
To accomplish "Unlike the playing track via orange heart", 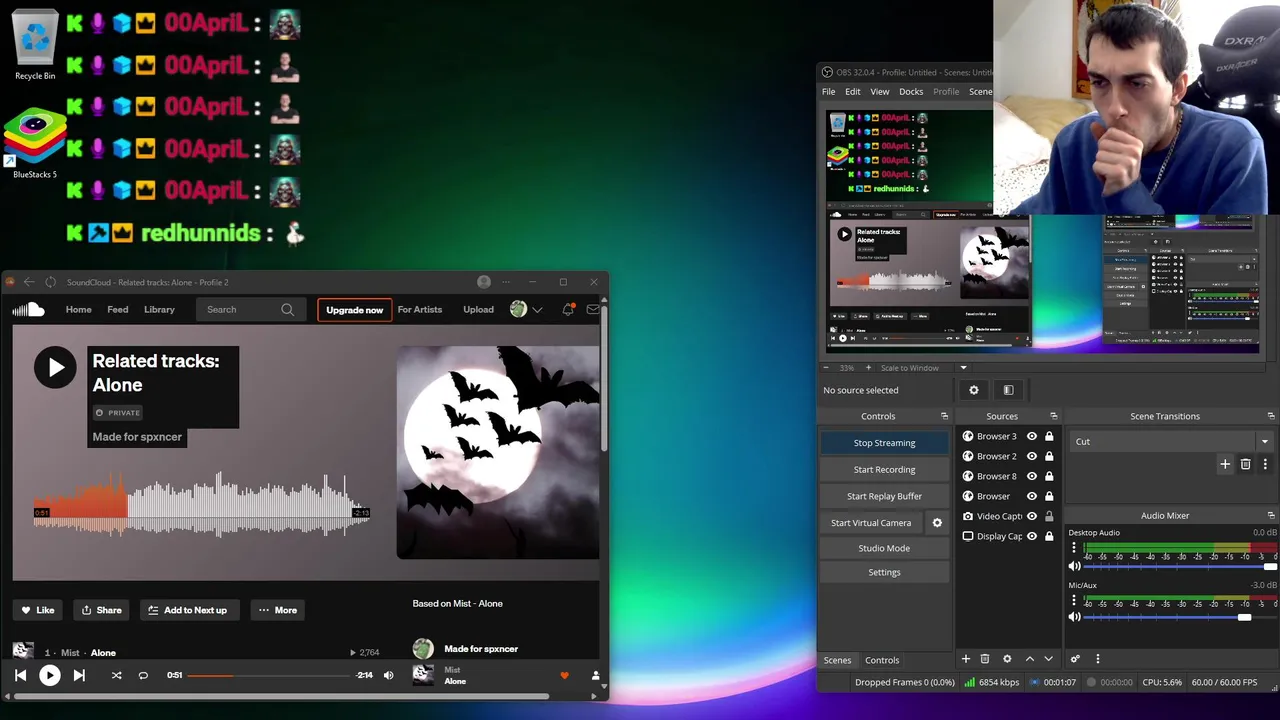I will click(x=564, y=675).
